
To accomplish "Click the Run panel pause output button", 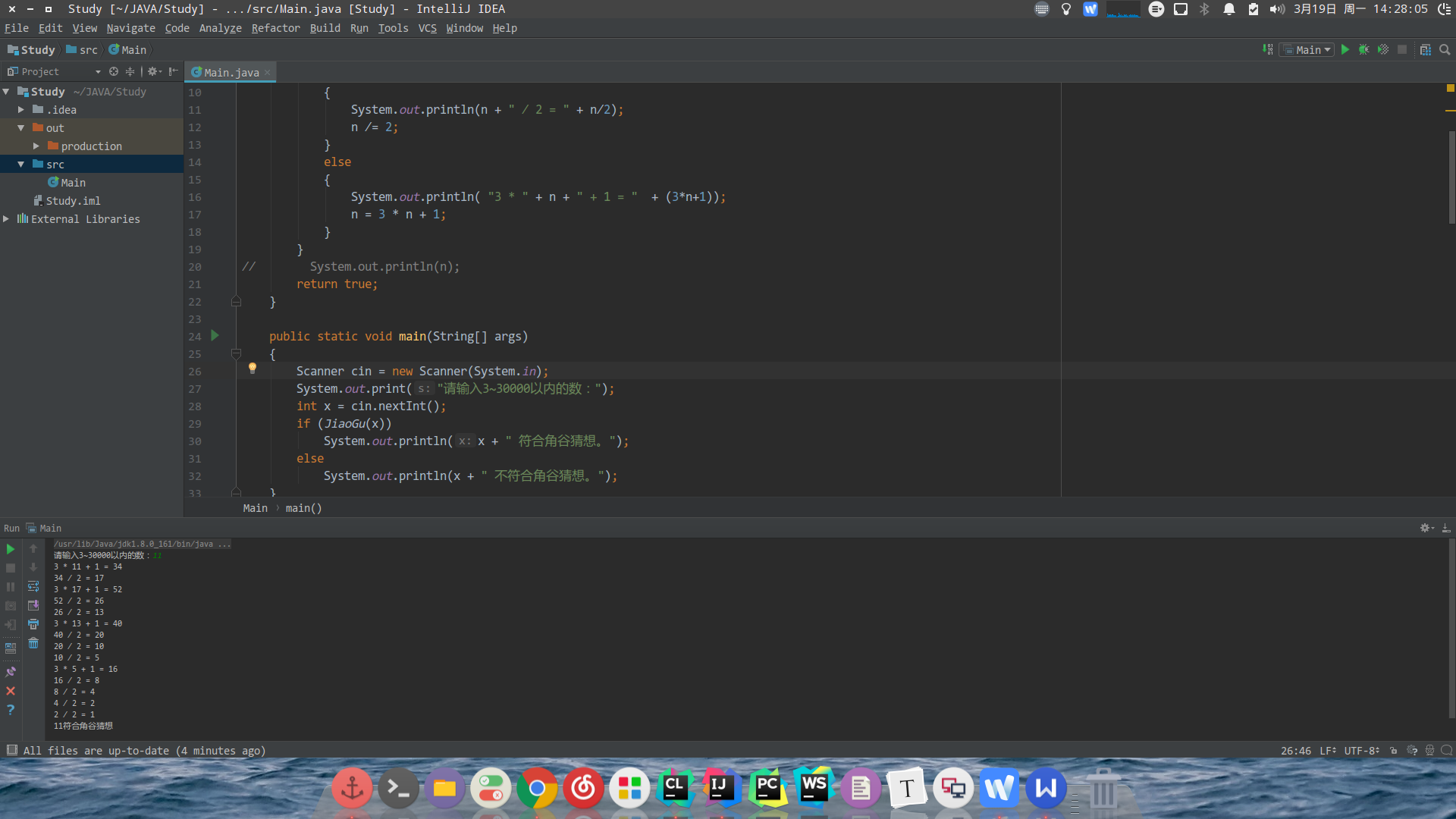I will pyautogui.click(x=11, y=587).
